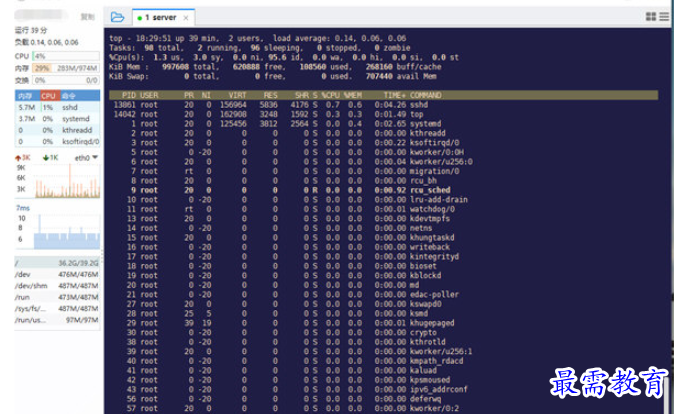Image resolution: width=674 pixels, height=414 pixels.
Task: Click the download speed 1K arrow indicator
Action: (51, 158)
